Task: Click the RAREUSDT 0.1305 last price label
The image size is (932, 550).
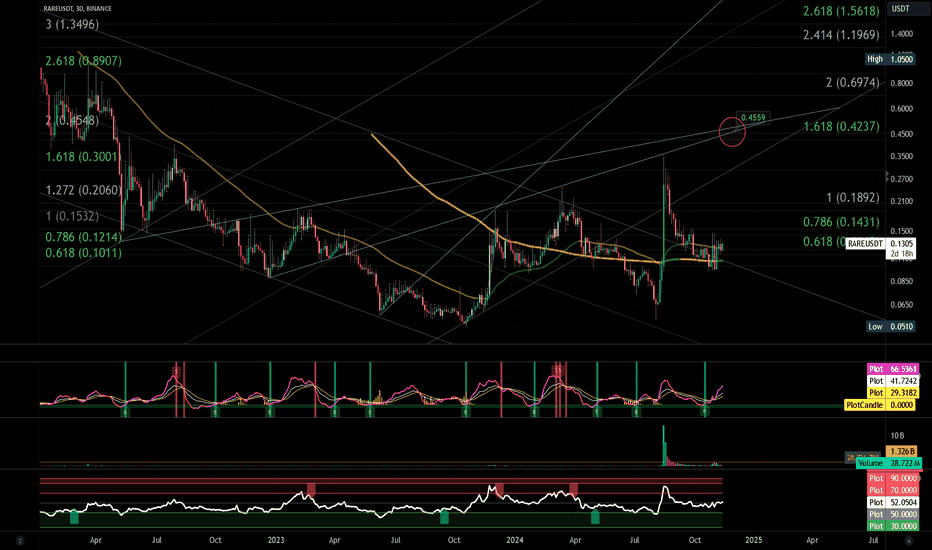Action: point(880,244)
